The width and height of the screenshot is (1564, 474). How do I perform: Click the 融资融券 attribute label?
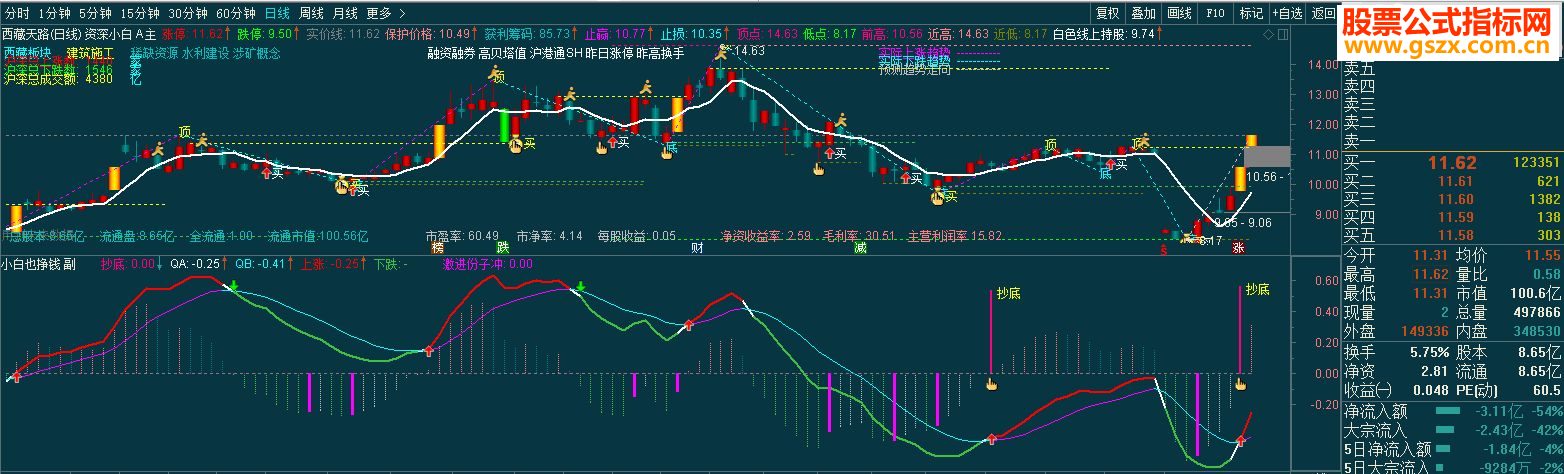tap(451, 53)
